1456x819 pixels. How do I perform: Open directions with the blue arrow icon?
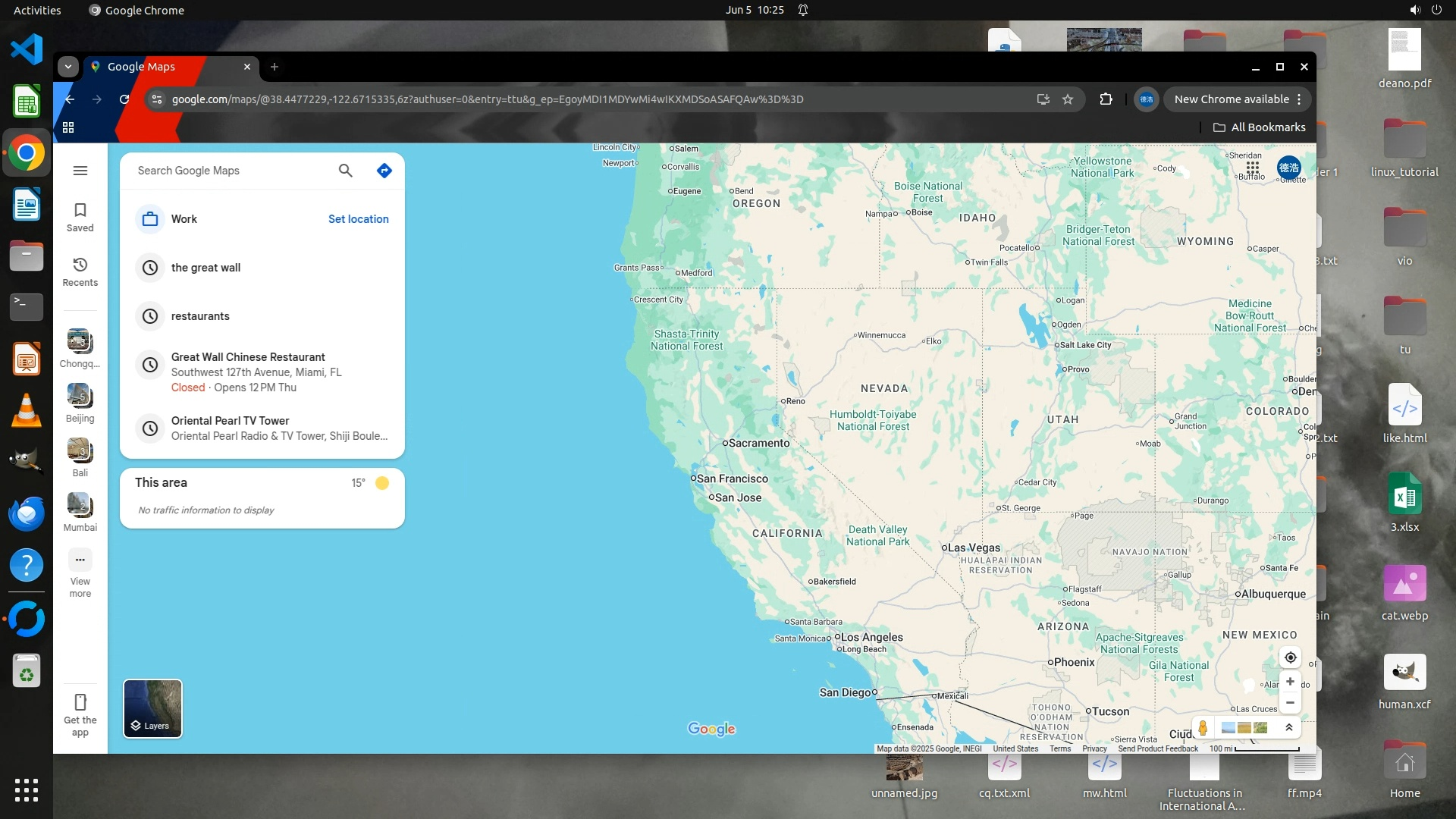(384, 171)
